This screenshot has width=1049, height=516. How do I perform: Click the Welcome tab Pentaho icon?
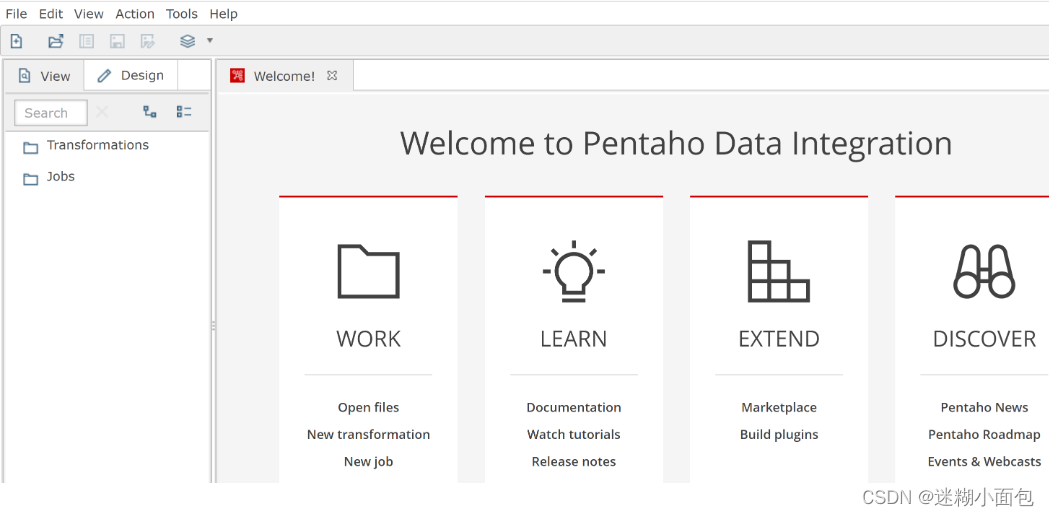pos(237,76)
